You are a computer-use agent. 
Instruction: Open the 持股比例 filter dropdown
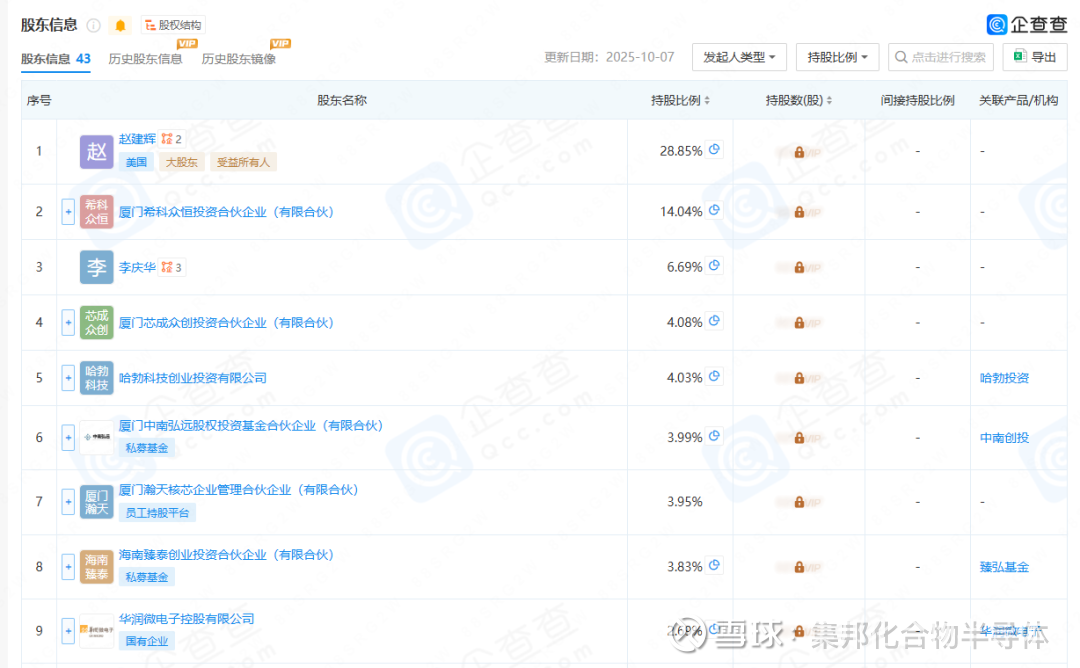pos(838,57)
